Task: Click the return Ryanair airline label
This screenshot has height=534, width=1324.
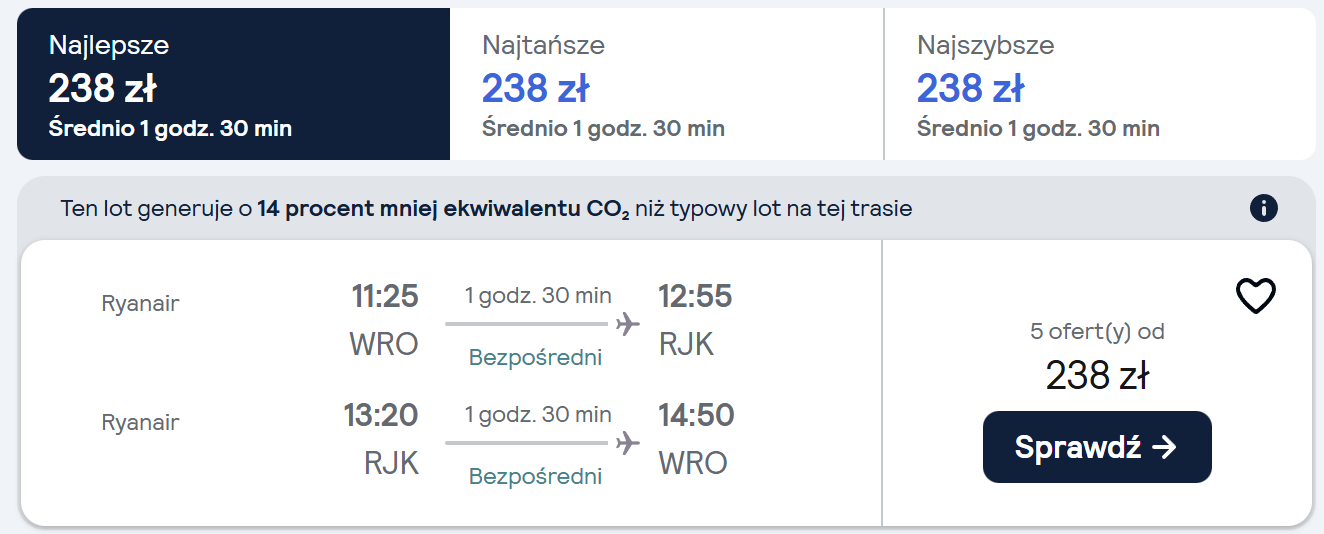Action: (x=140, y=422)
